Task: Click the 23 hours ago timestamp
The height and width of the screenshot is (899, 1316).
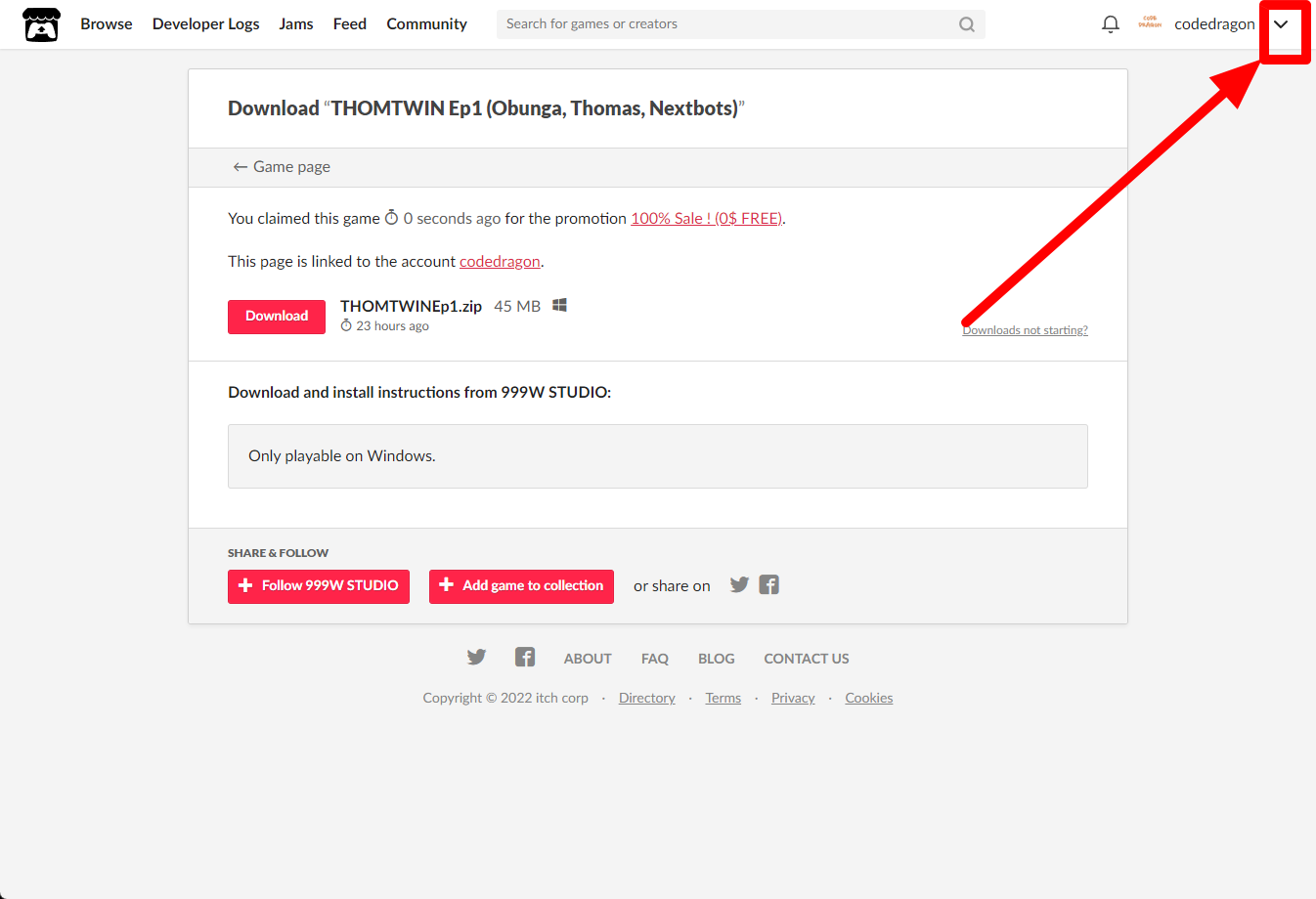Action: coord(384,326)
